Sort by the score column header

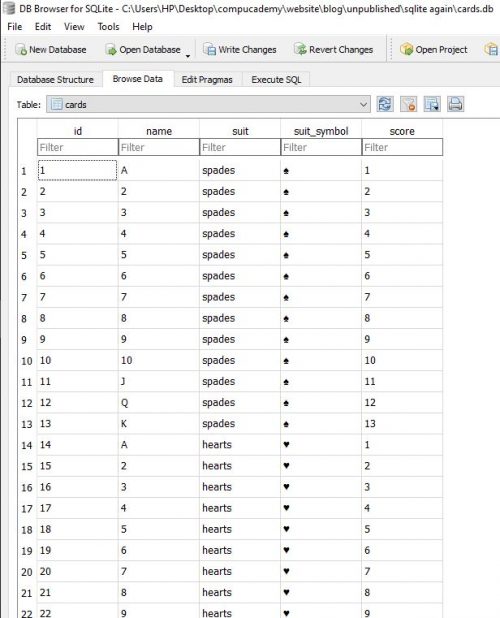coord(402,131)
